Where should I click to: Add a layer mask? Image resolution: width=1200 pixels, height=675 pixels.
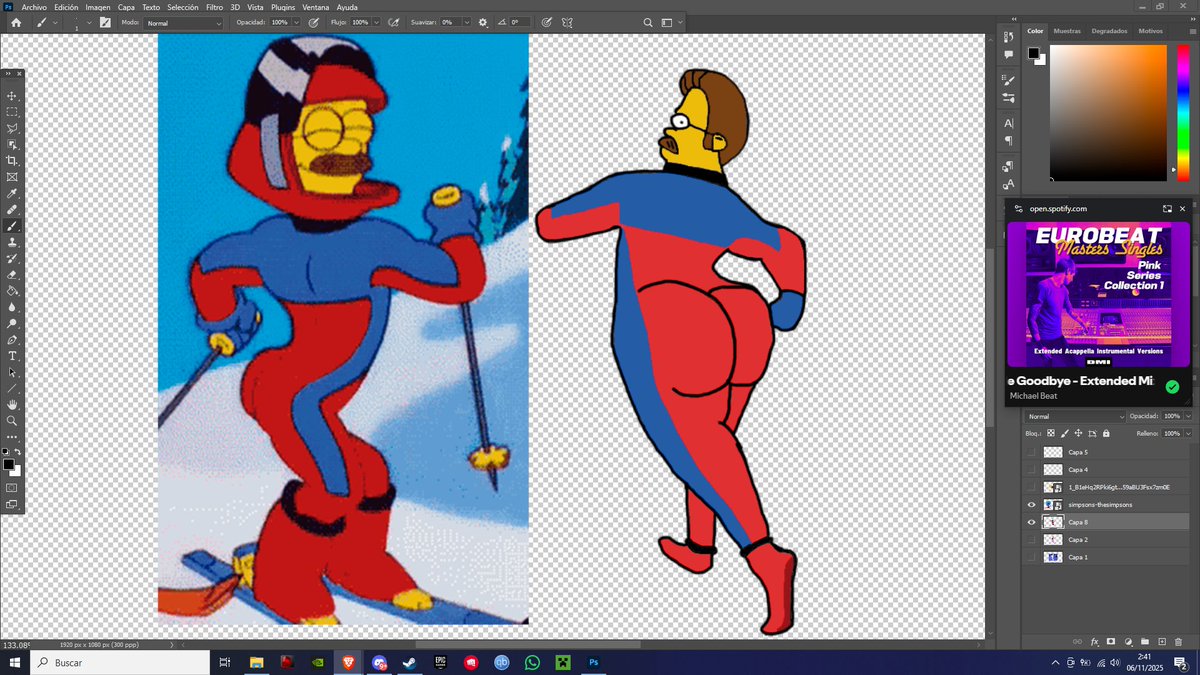pos(1111,641)
